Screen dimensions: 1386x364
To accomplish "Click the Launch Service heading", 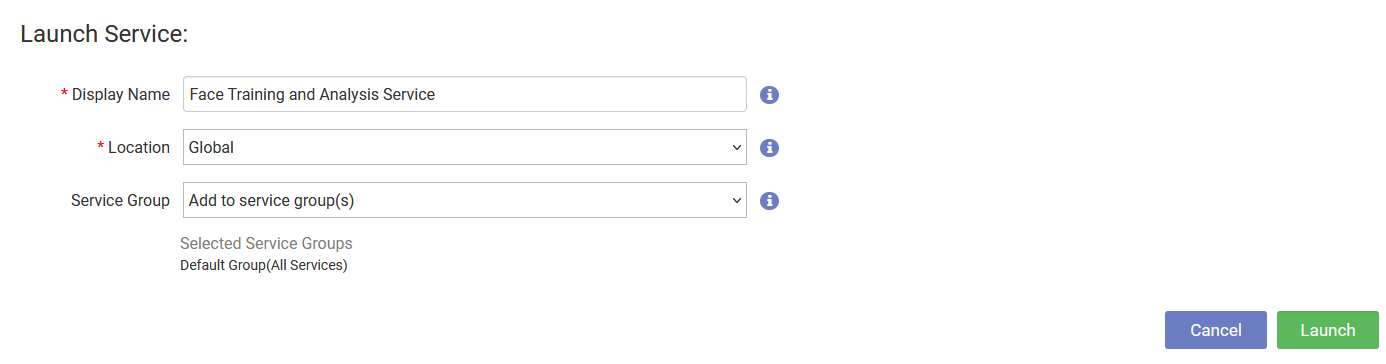I will pyautogui.click(x=104, y=34).
